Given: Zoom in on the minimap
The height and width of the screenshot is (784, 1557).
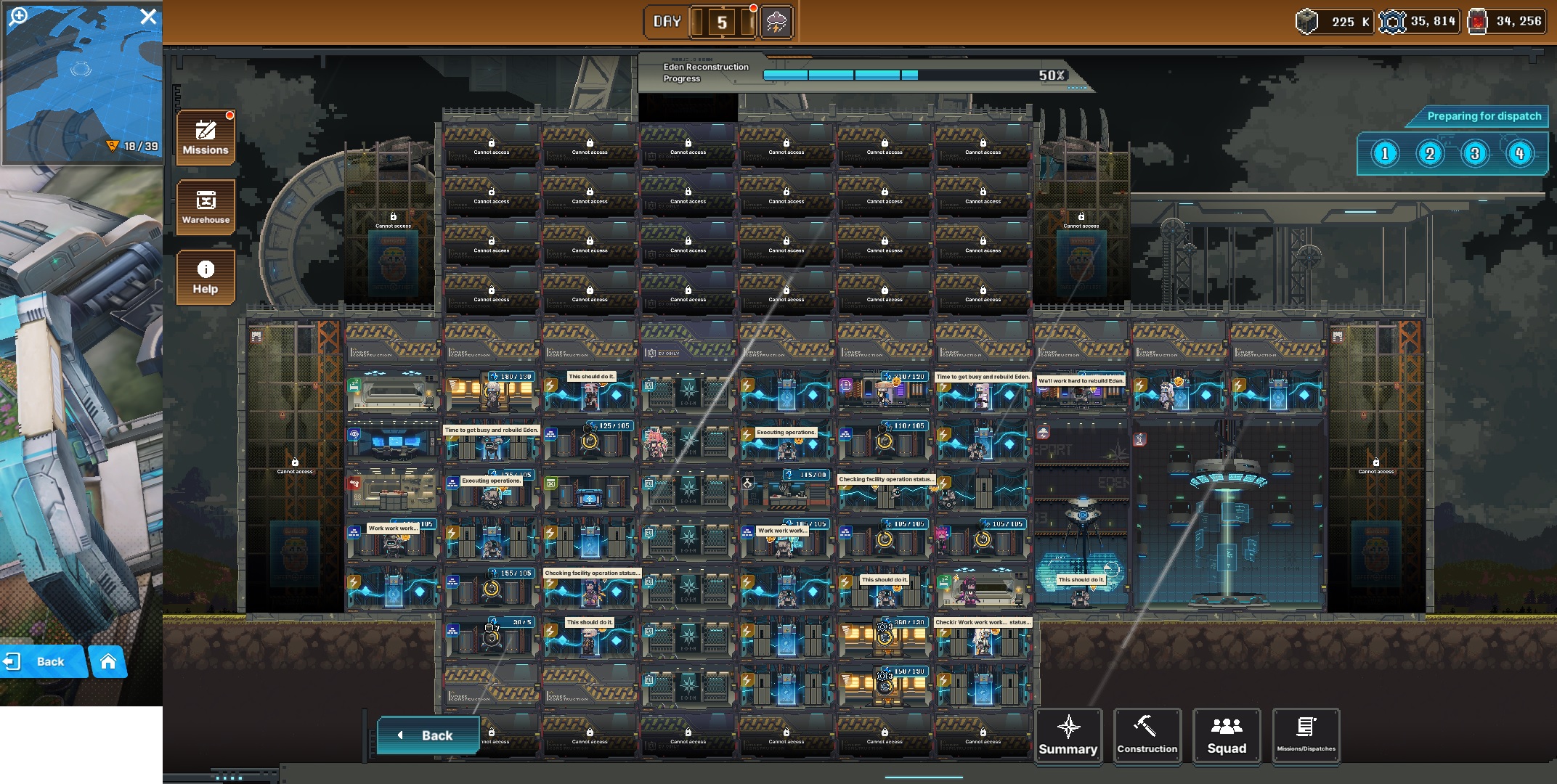Looking at the screenshot, I should (18, 16).
